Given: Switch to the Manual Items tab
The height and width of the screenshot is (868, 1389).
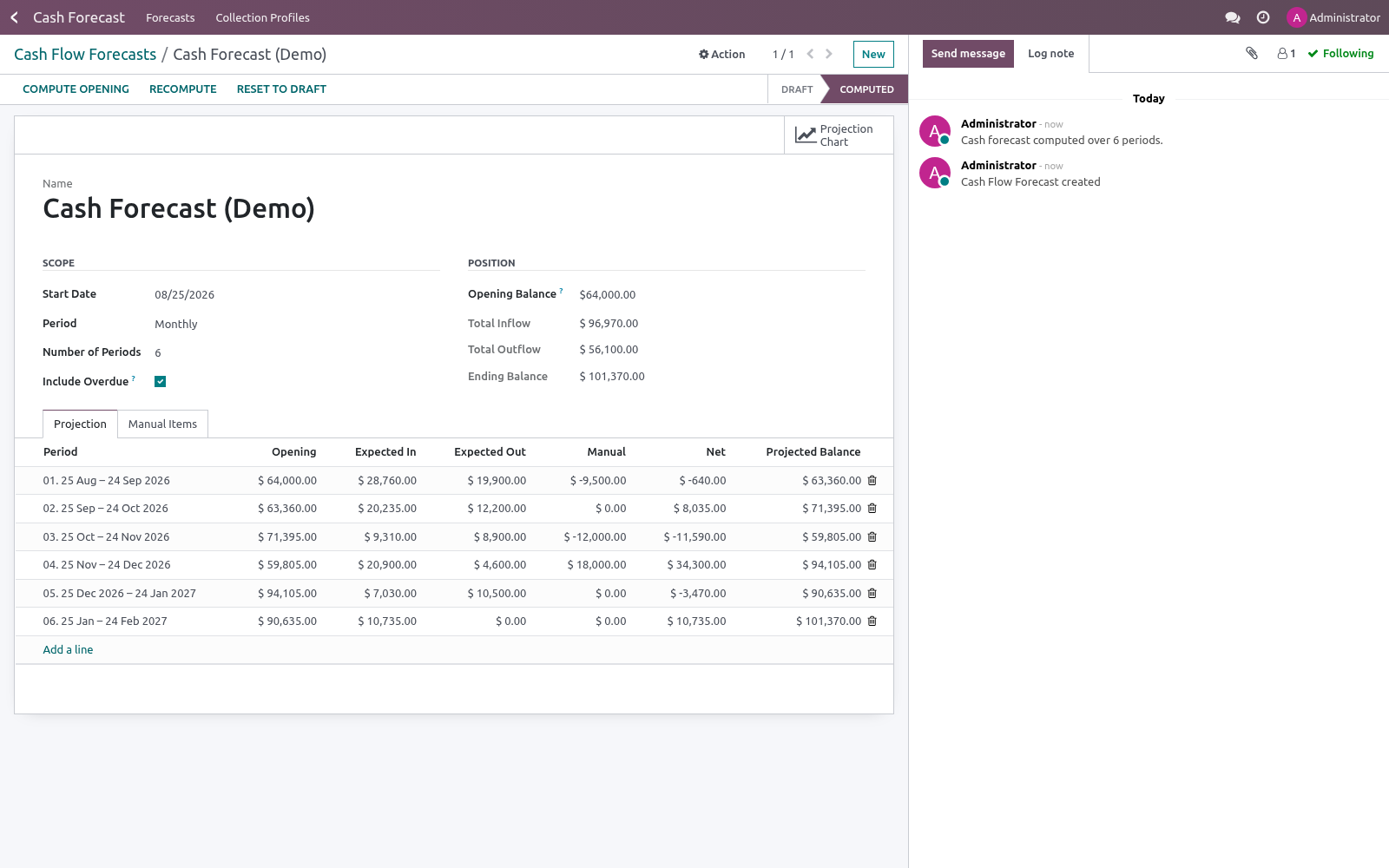Looking at the screenshot, I should pyautogui.click(x=162, y=424).
